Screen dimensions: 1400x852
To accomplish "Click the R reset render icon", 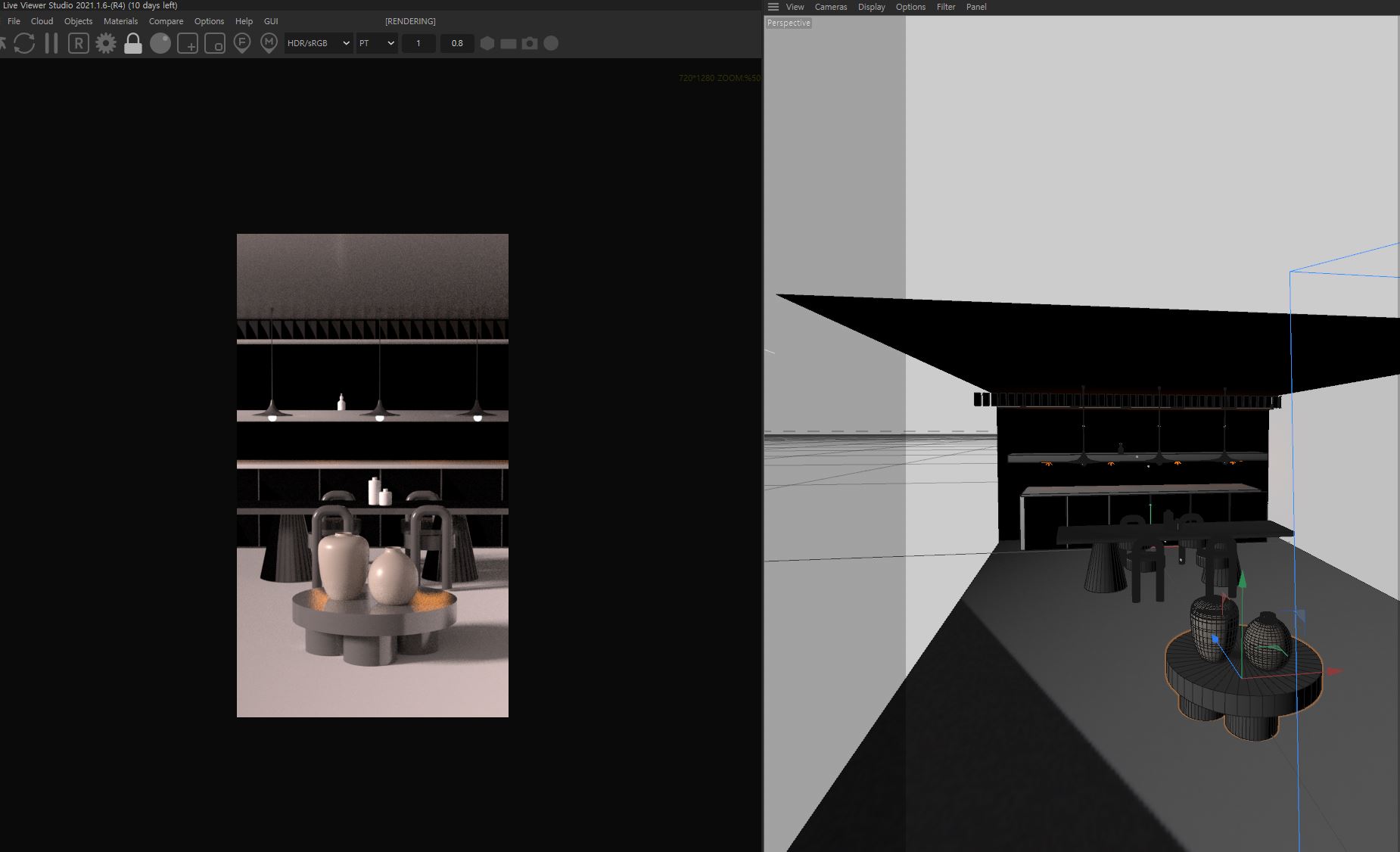I will click(78, 43).
